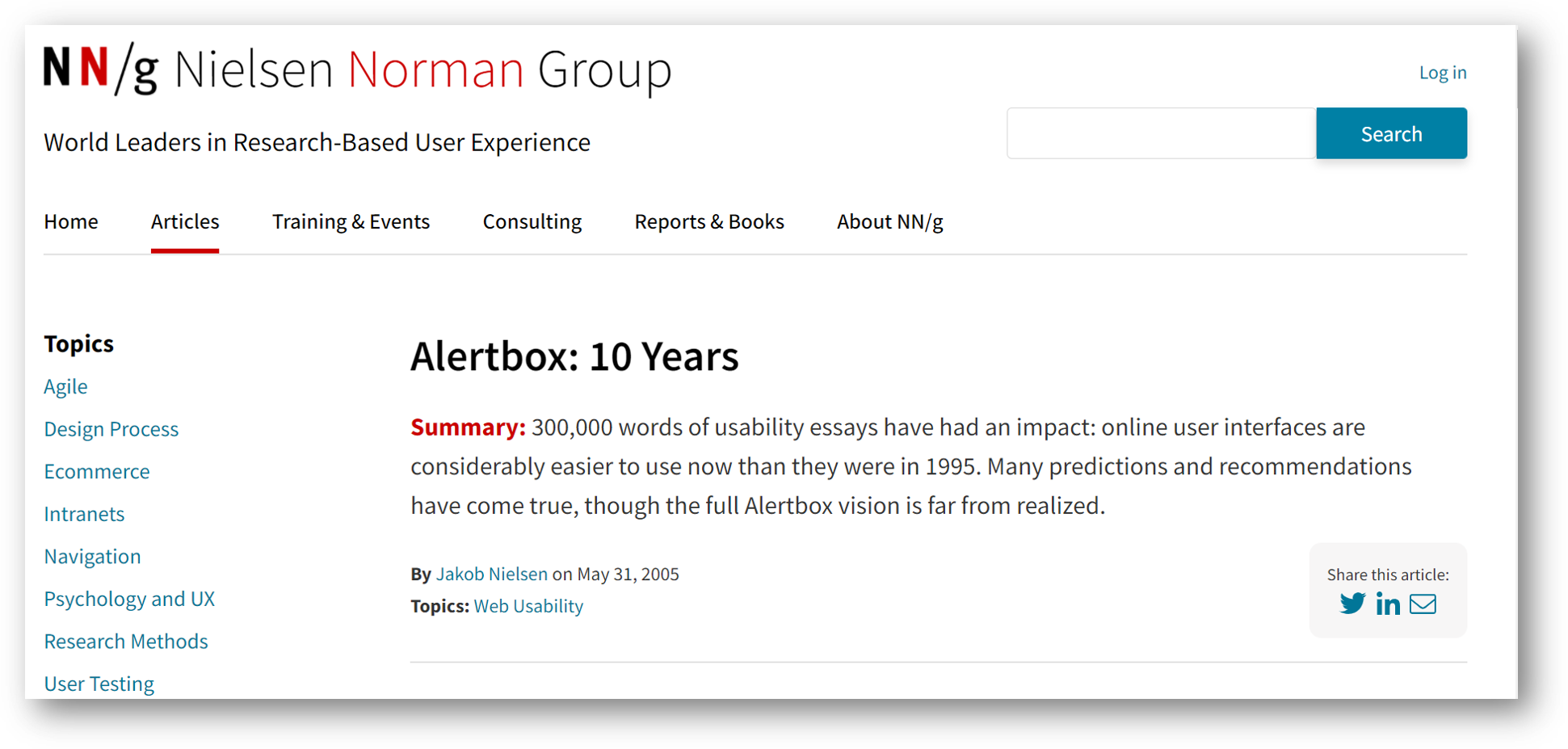Viewport: 1568px width, 749px height.
Task: Navigate to the Consulting page
Action: 532,221
